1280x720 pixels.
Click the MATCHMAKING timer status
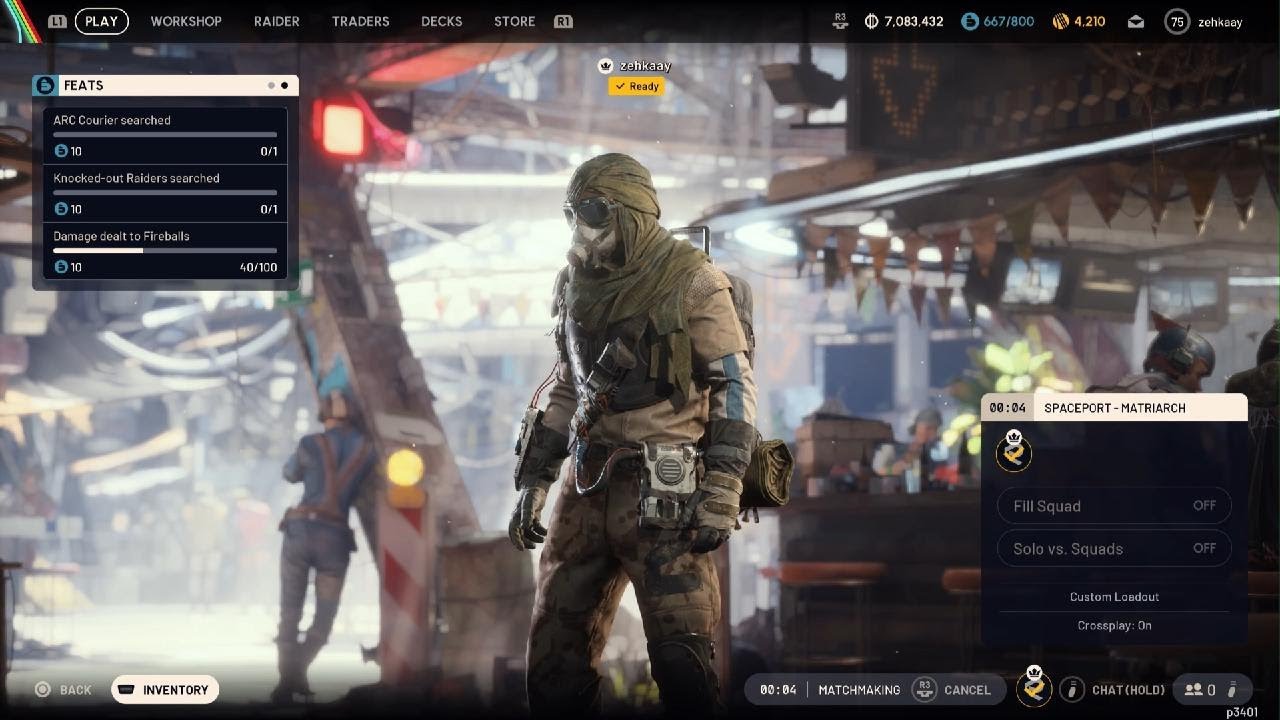[x=829, y=690]
